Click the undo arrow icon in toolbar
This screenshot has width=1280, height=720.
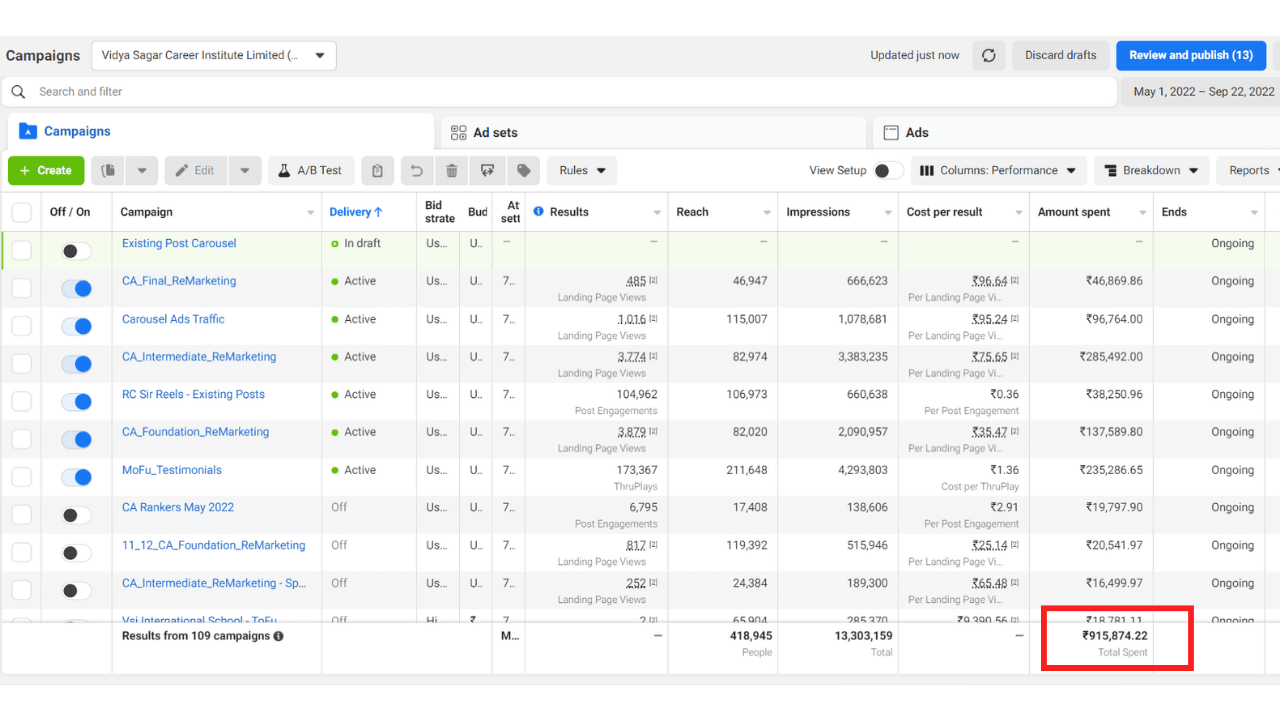[x=417, y=171]
